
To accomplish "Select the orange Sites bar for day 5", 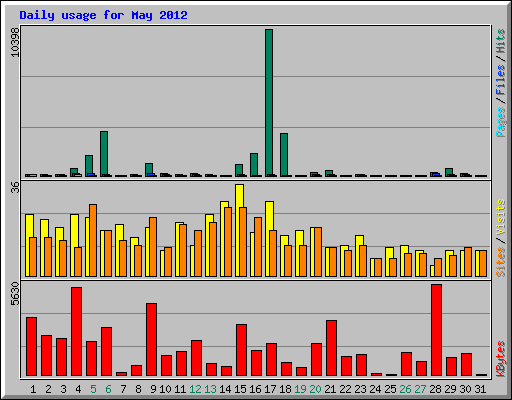I will pos(93,240).
